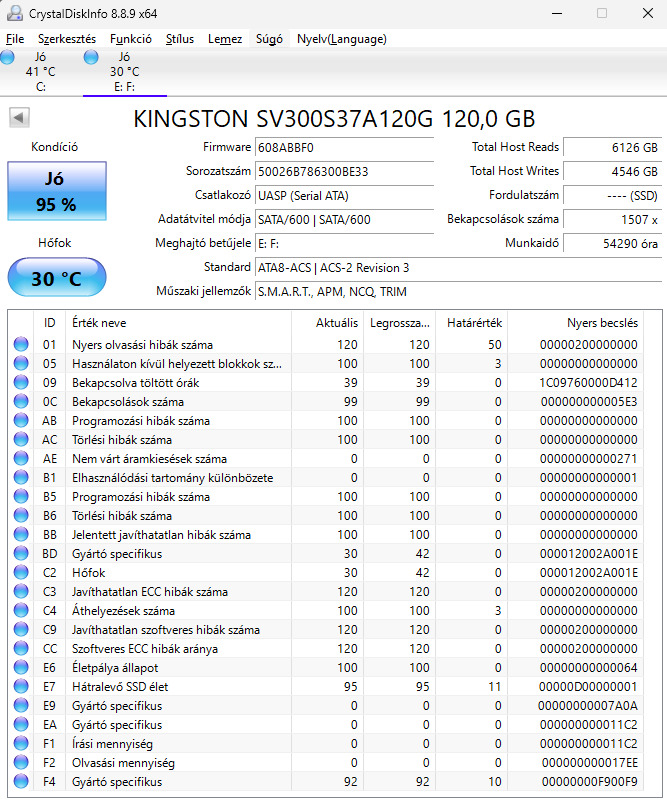Click the Firmware field 608ABBF0
This screenshot has width=667, height=800.
point(344,147)
